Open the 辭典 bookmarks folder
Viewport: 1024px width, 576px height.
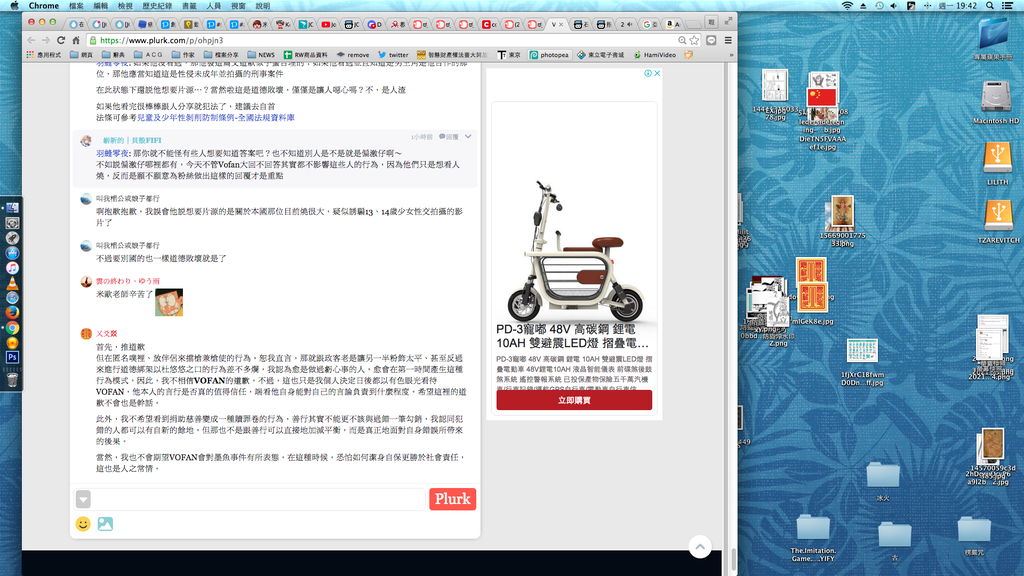[113, 55]
